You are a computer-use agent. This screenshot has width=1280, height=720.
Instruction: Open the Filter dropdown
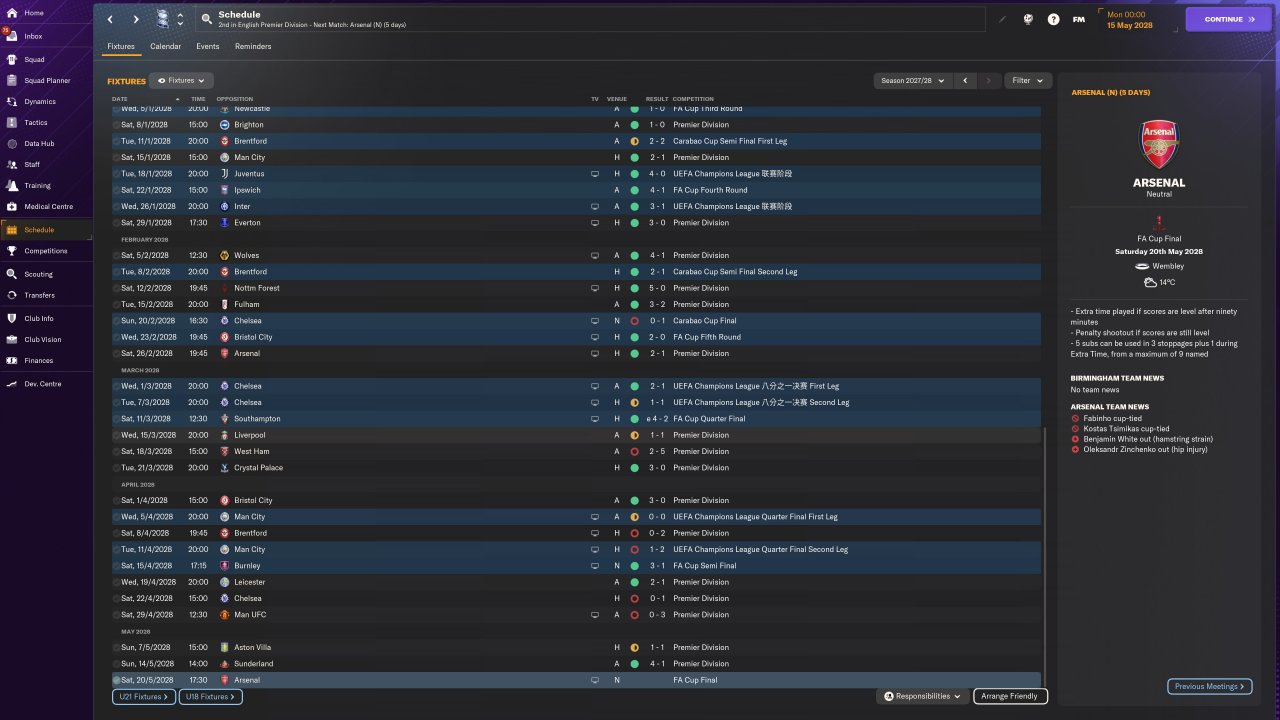1027,80
